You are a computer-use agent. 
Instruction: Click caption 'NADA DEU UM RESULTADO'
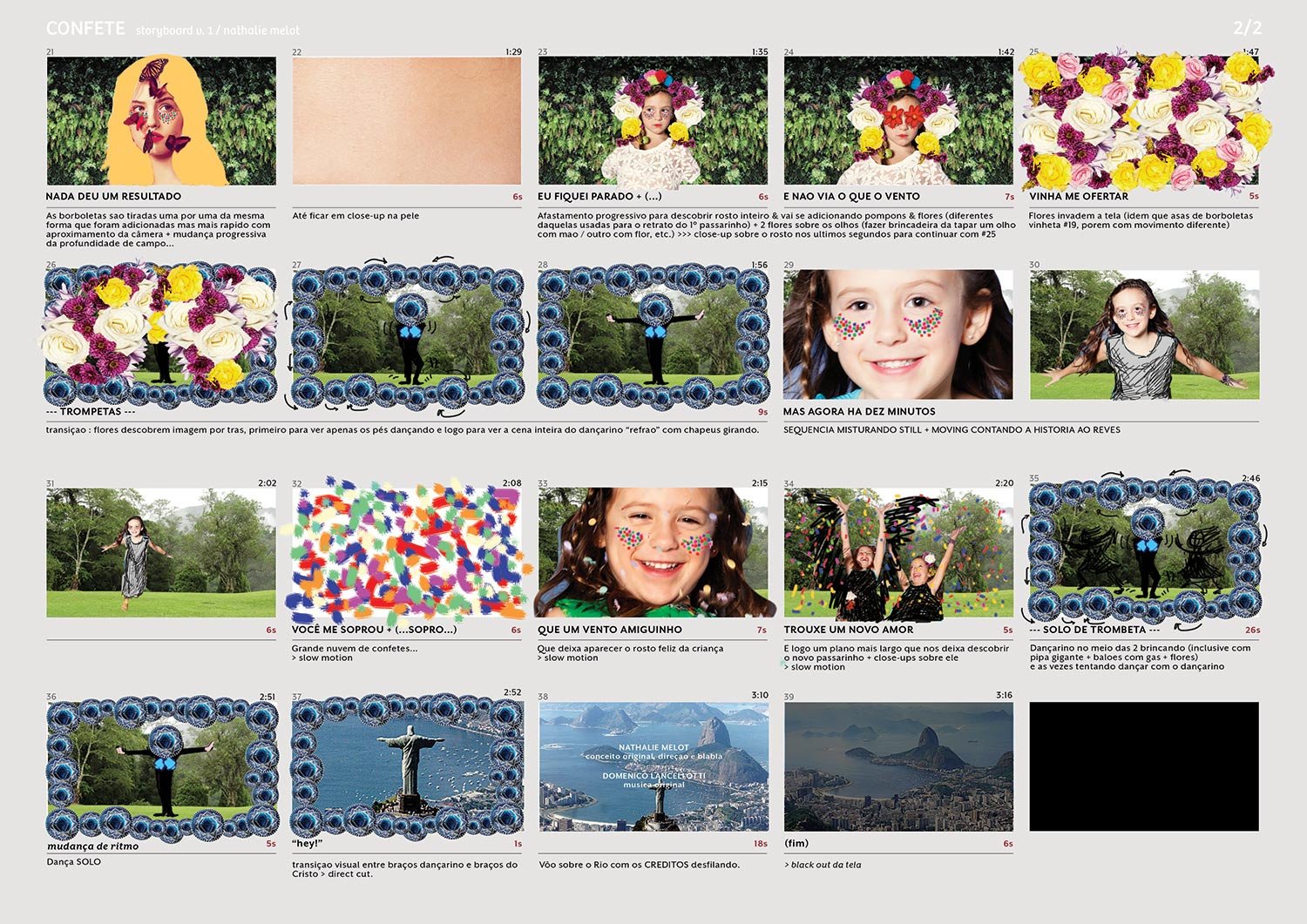pyautogui.click(x=113, y=197)
